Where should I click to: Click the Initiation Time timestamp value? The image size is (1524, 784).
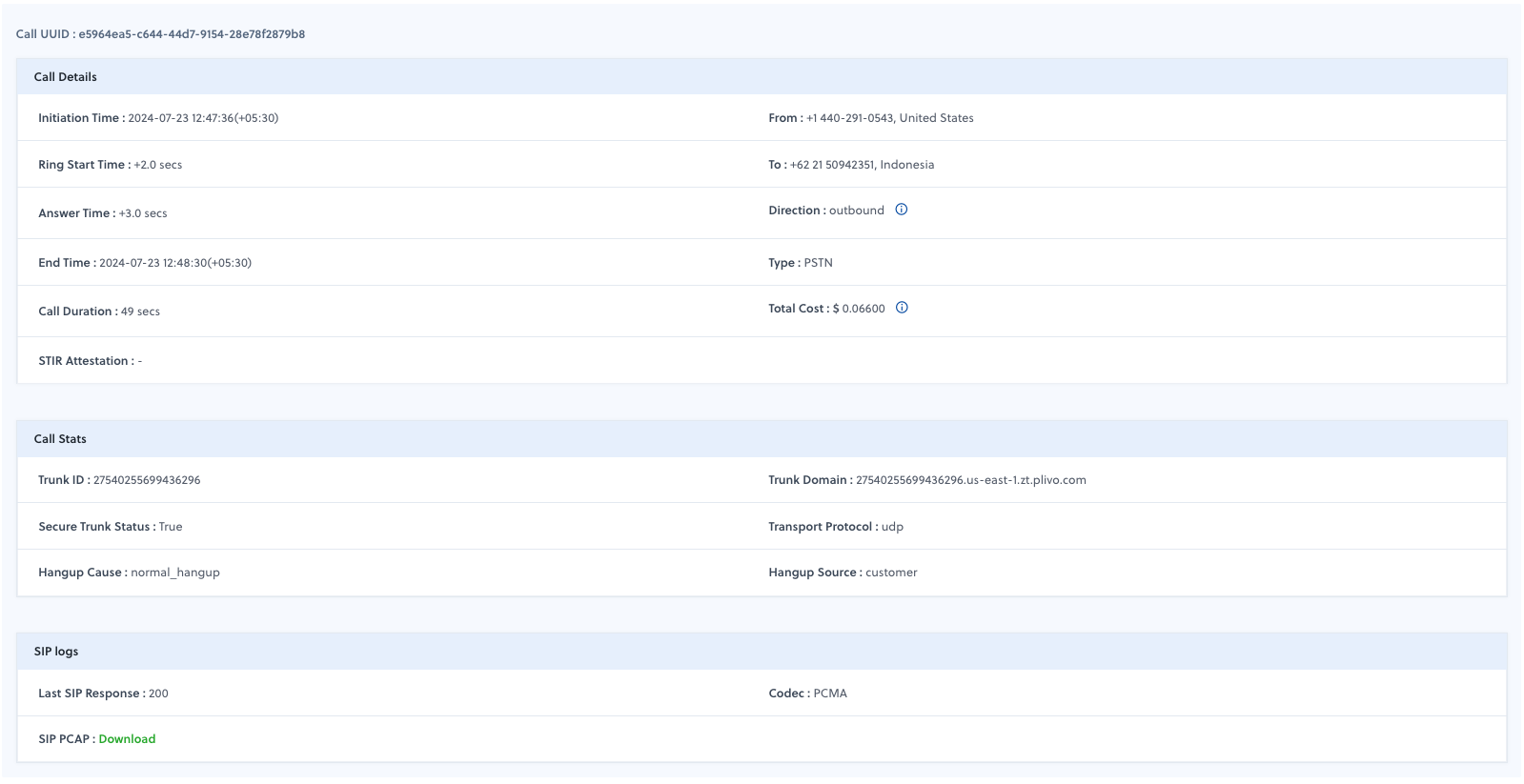(203, 118)
